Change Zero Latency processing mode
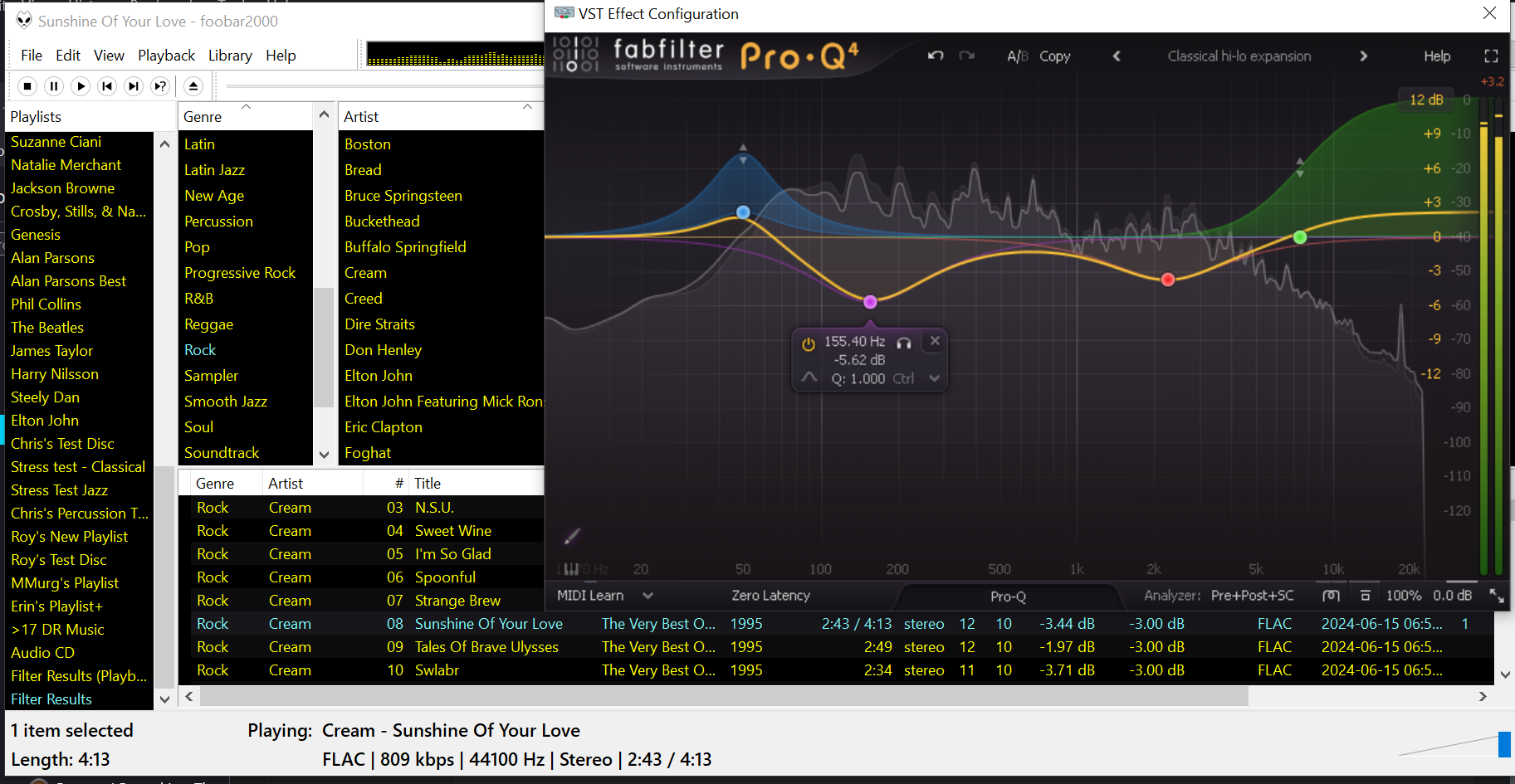Screen dimensions: 1515x784 pyautogui.click(x=770, y=596)
